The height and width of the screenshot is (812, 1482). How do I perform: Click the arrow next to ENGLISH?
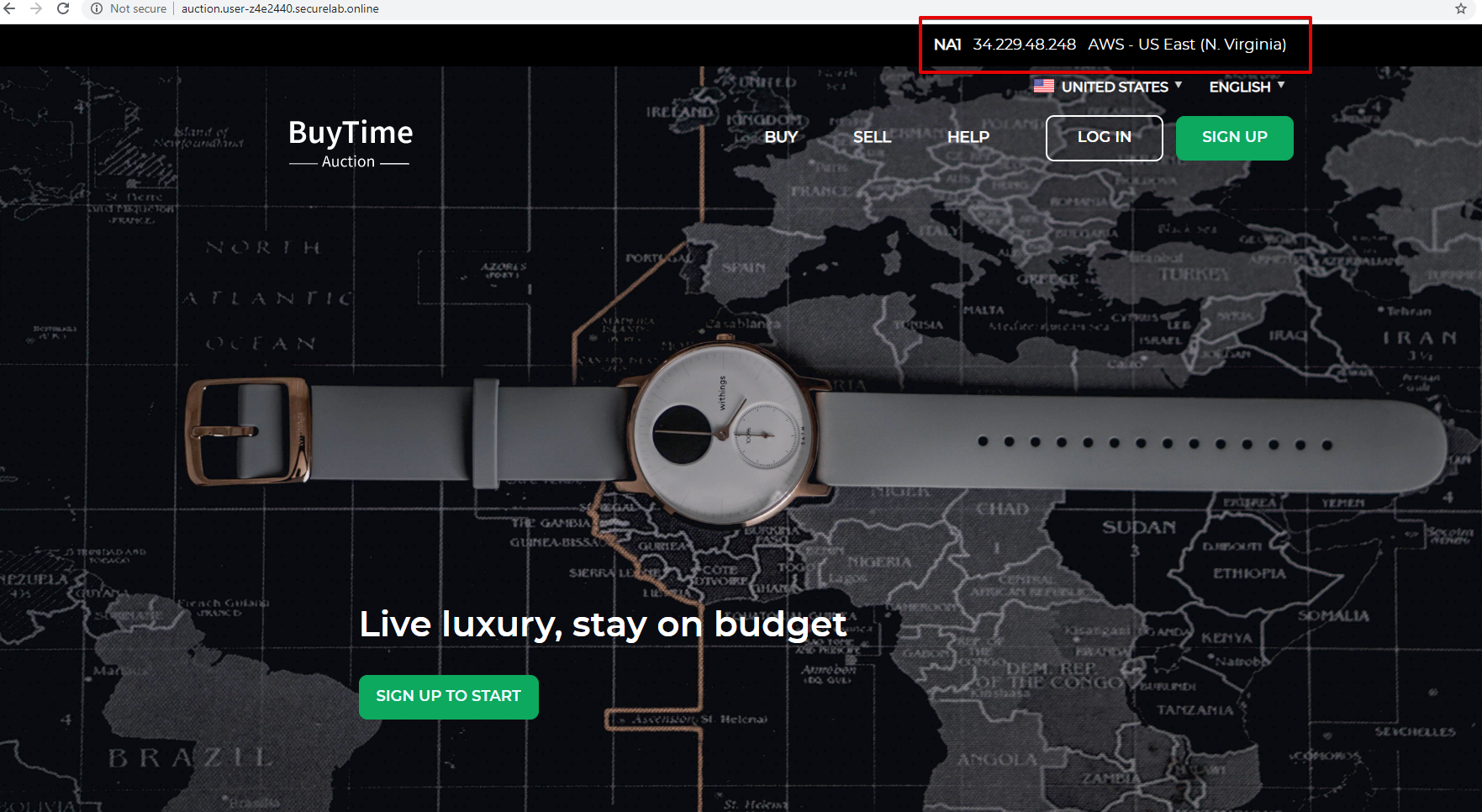pos(1280,85)
